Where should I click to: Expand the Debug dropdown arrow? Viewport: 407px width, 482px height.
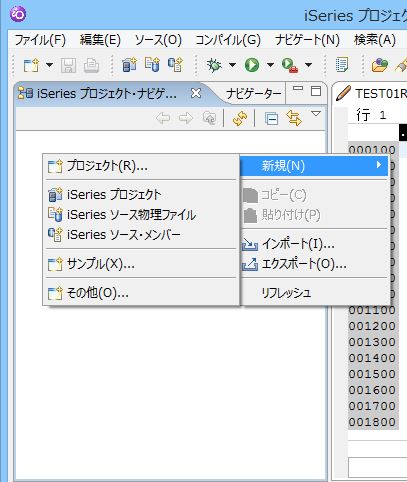(232, 65)
